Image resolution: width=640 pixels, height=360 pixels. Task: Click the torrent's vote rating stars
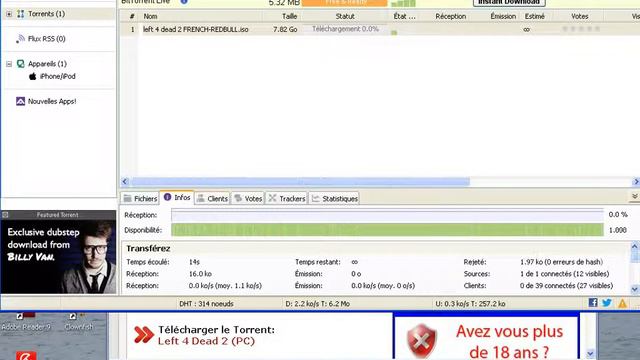tap(581, 29)
